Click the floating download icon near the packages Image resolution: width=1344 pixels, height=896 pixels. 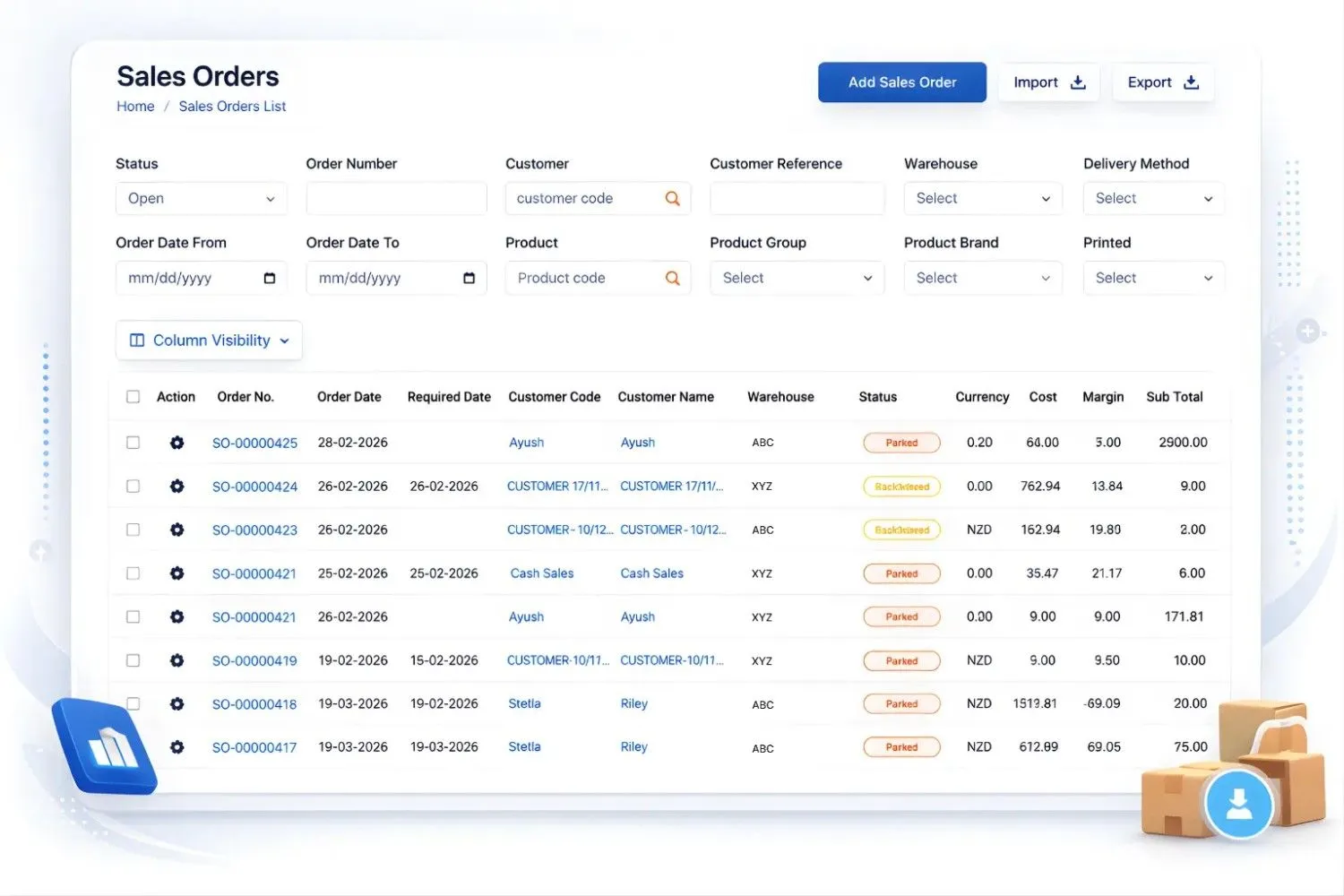pos(1239,805)
